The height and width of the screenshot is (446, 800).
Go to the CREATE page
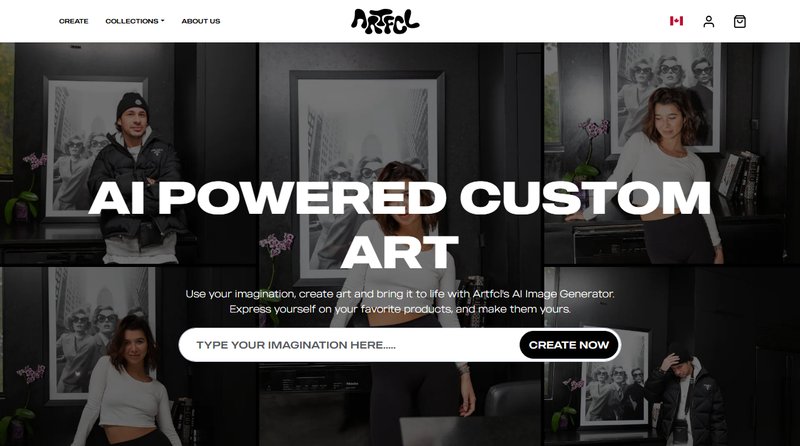point(73,21)
